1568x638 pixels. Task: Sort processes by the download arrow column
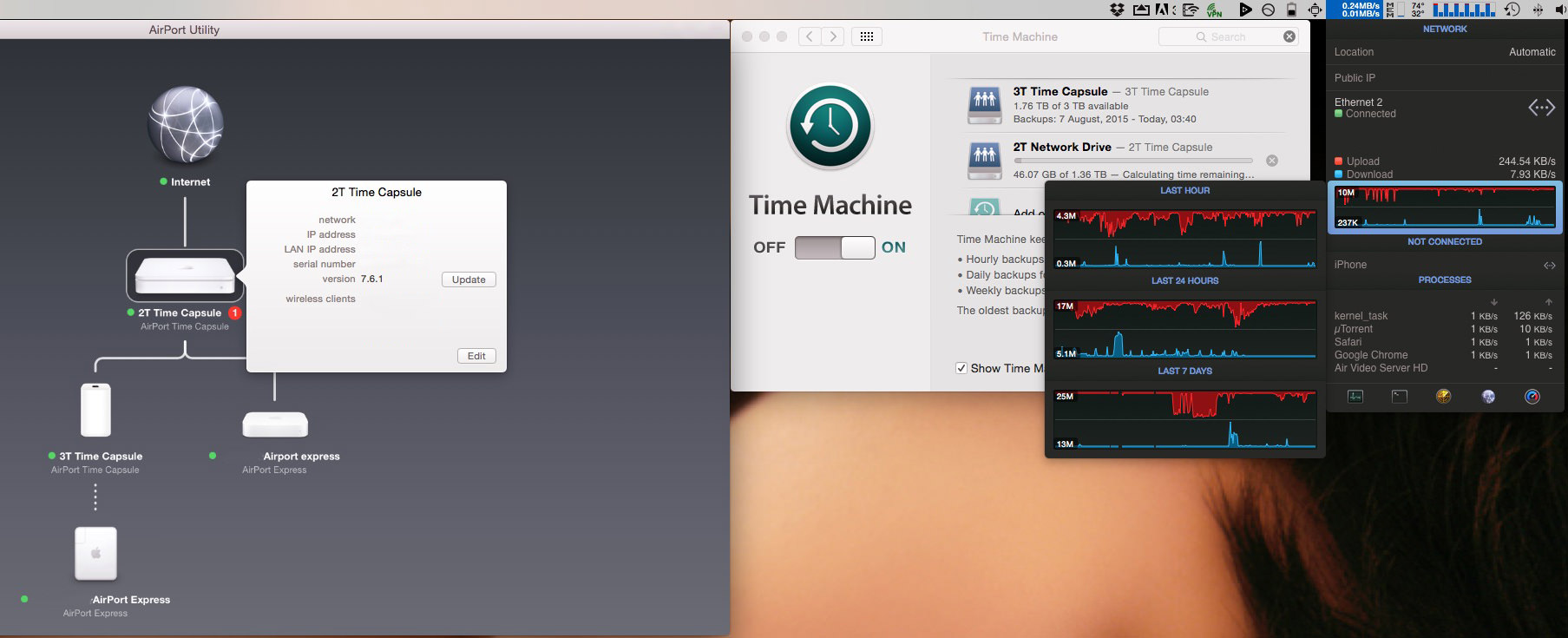(x=1493, y=301)
